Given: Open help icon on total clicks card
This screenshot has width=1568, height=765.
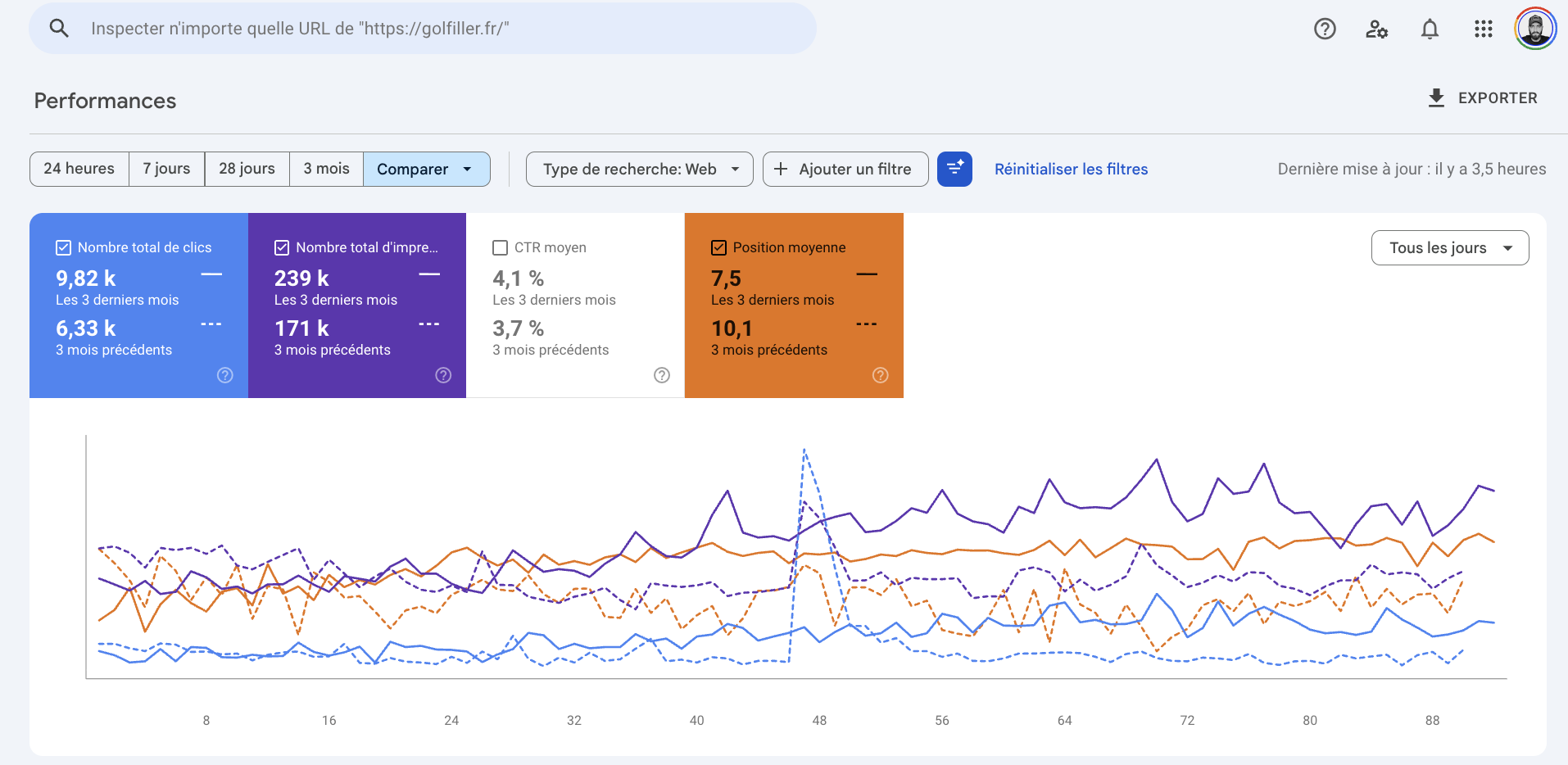Looking at the screenshot, I should coord(225,375).
